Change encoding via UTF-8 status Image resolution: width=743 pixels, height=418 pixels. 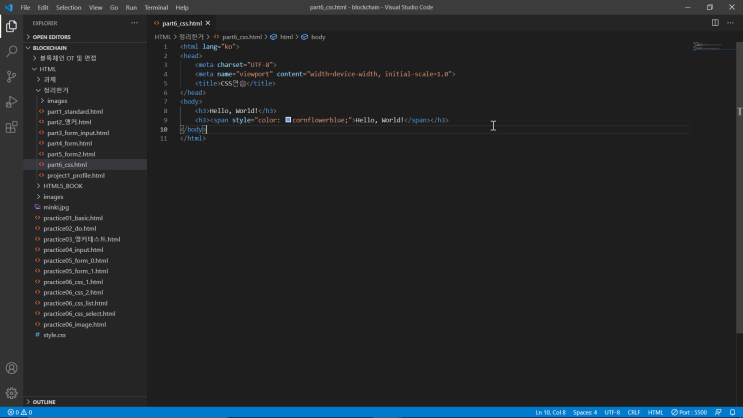point(612,412)
